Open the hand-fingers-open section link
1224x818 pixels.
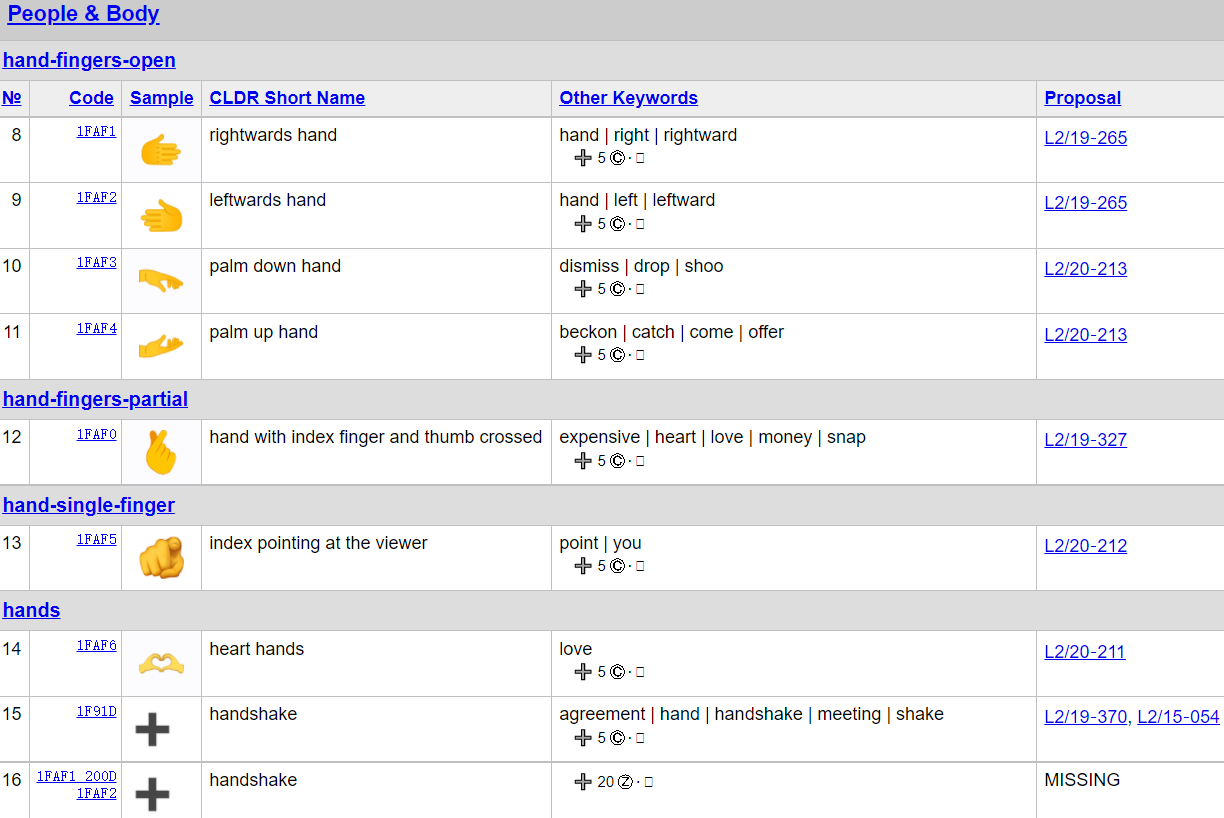89,61
